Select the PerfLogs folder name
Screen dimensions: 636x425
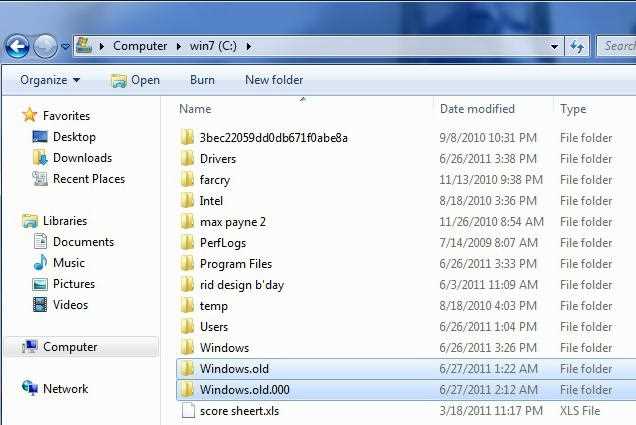pos(223,243)
